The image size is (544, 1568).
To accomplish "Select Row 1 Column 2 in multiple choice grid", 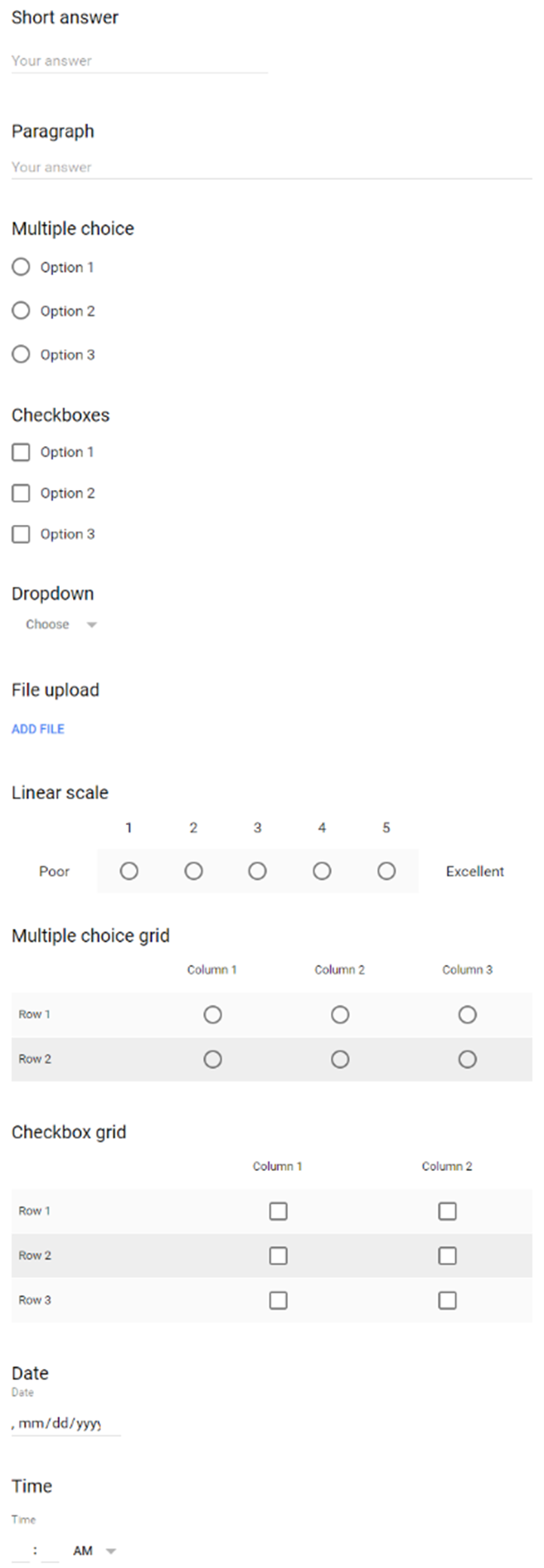I will 340,1015.
